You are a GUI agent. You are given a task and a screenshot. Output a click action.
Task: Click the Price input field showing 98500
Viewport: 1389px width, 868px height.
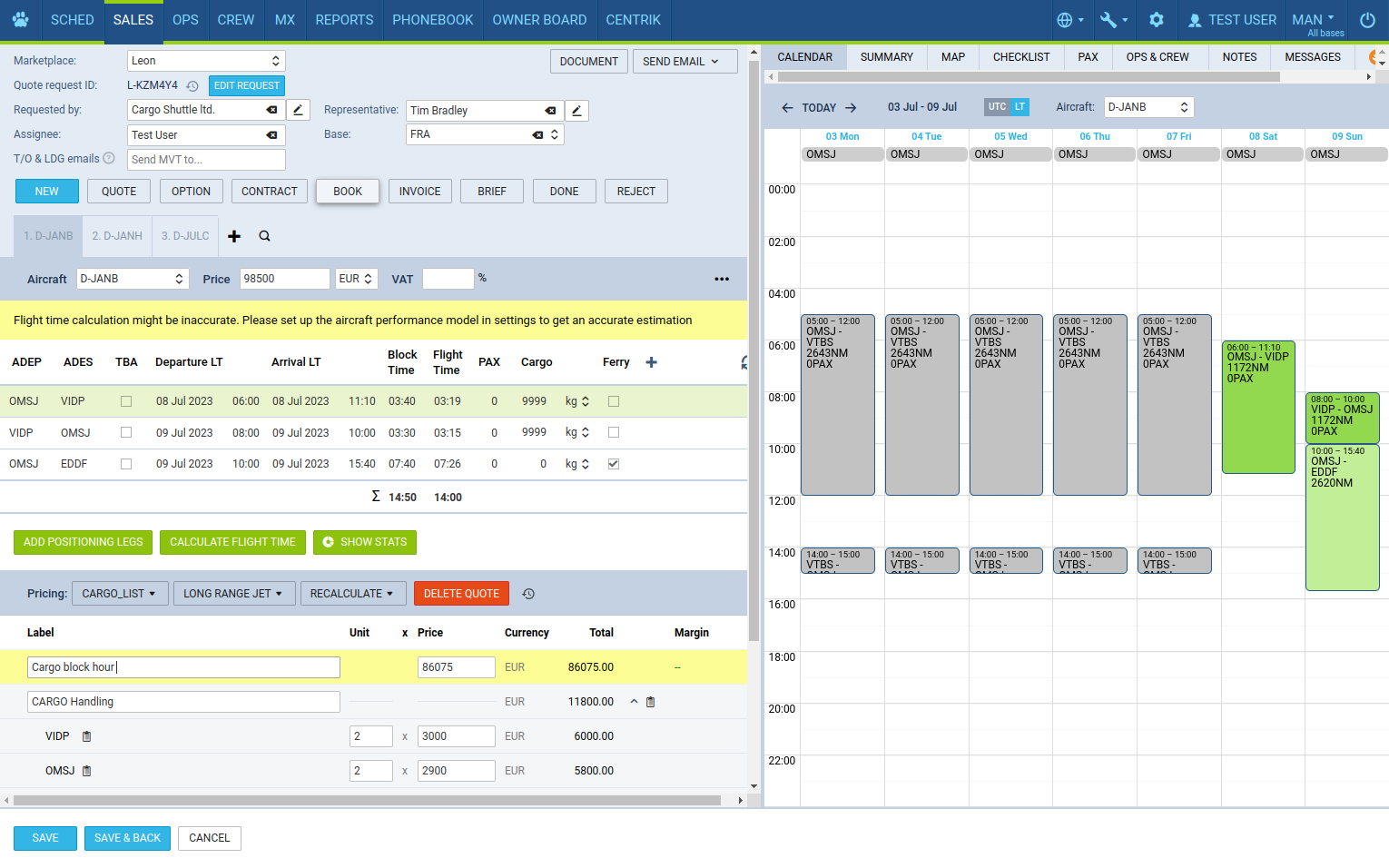pos(284,279)
